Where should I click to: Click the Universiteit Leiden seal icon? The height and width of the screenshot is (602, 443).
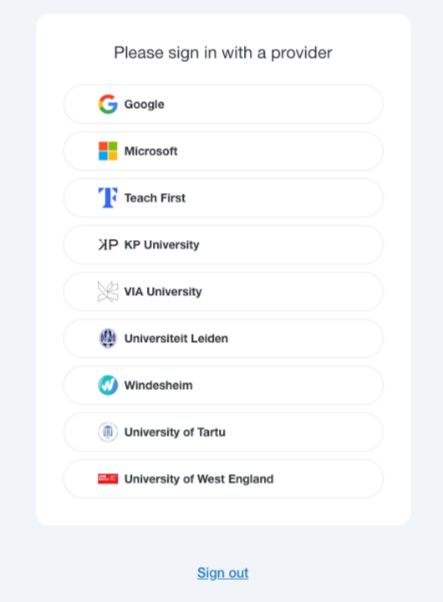[108, 338]
